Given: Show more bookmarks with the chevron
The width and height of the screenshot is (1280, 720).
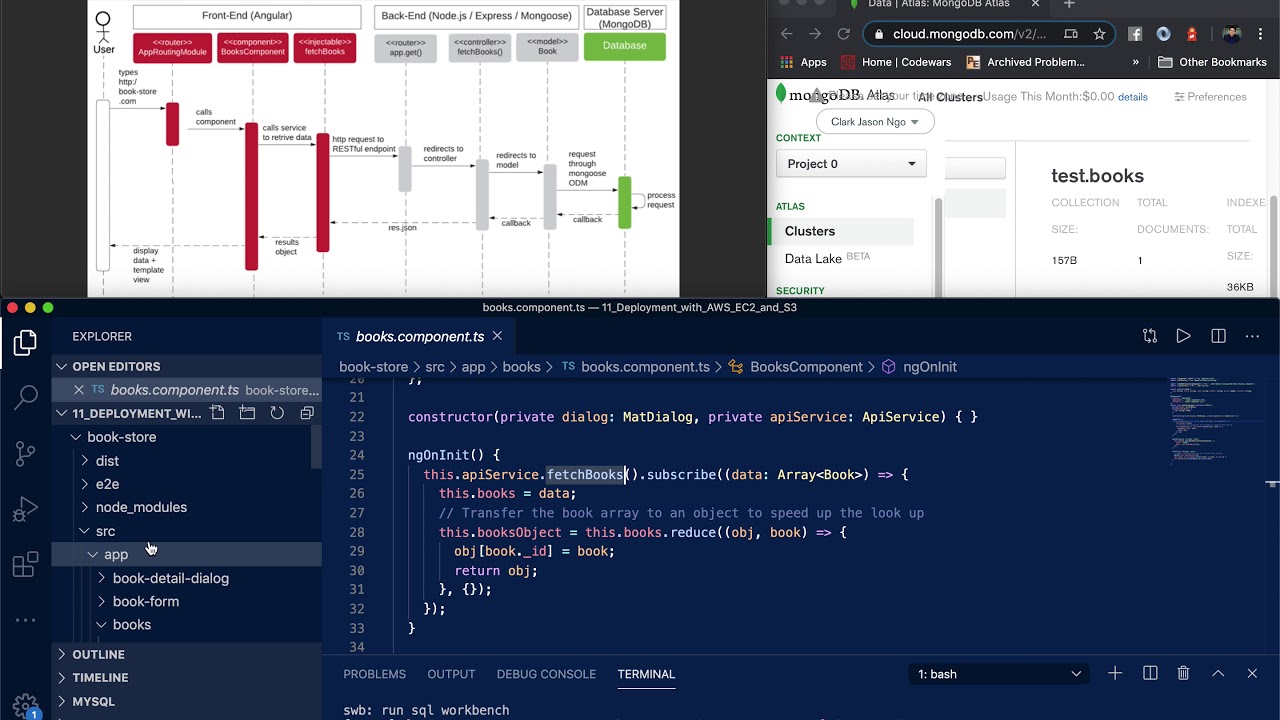Looking at the screenshot, I should [1135, 62].
